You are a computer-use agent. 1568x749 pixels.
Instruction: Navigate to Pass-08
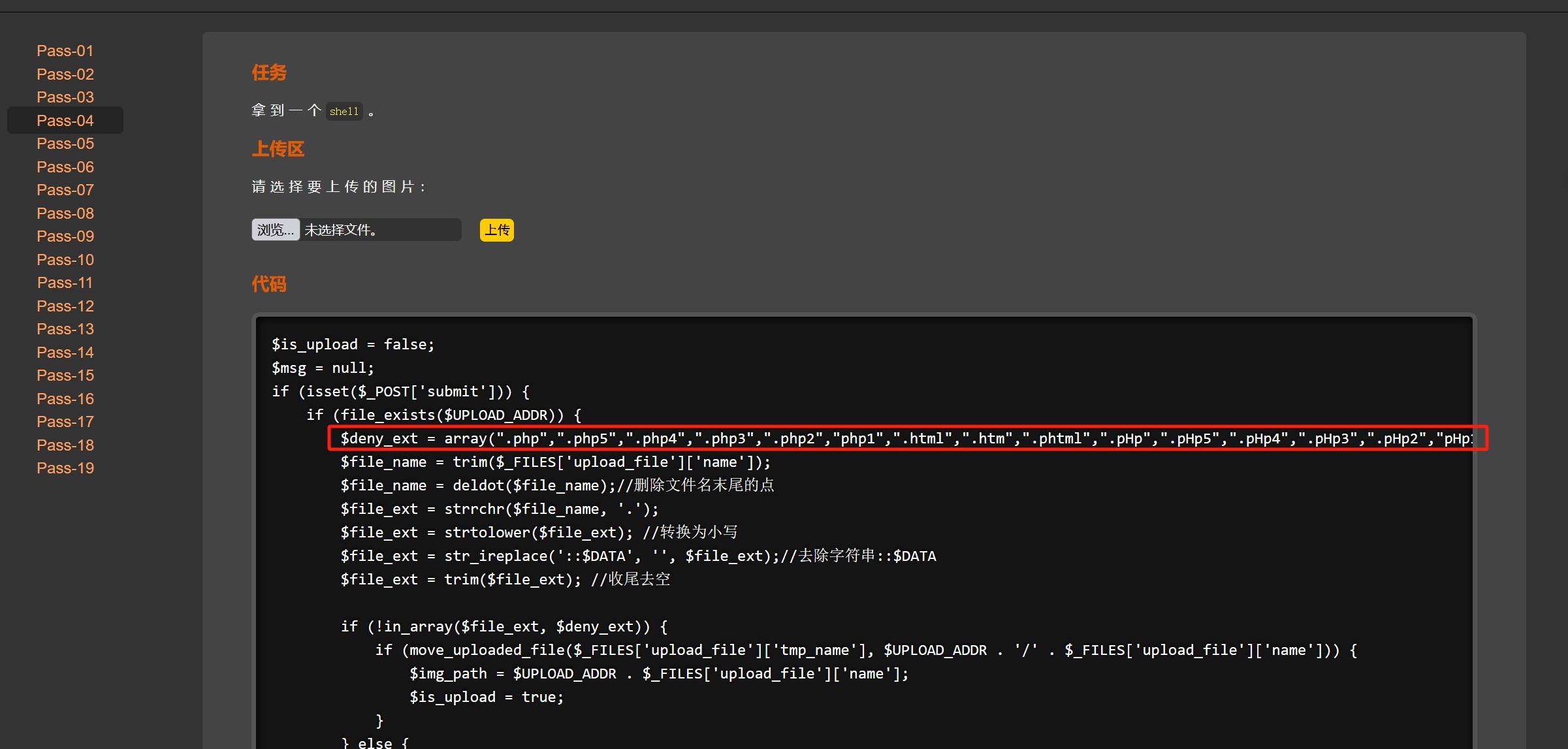coord(65,214)
